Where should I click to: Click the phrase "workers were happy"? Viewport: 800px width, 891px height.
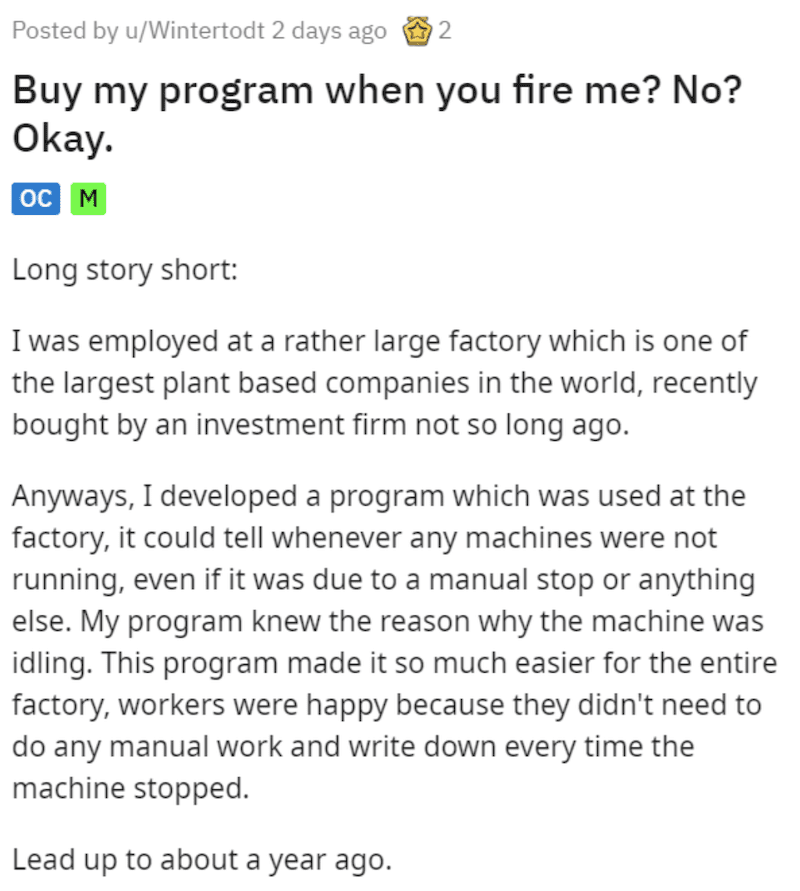tap(253, 705)
